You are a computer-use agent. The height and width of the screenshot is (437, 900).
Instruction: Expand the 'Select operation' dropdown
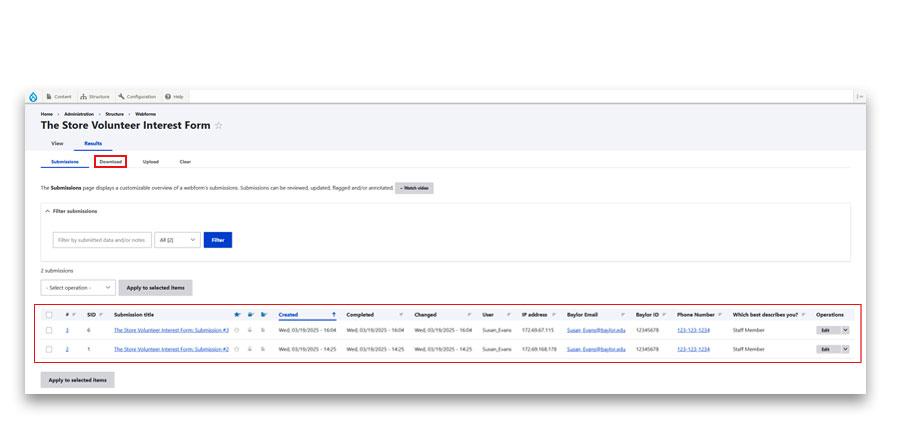78,287
